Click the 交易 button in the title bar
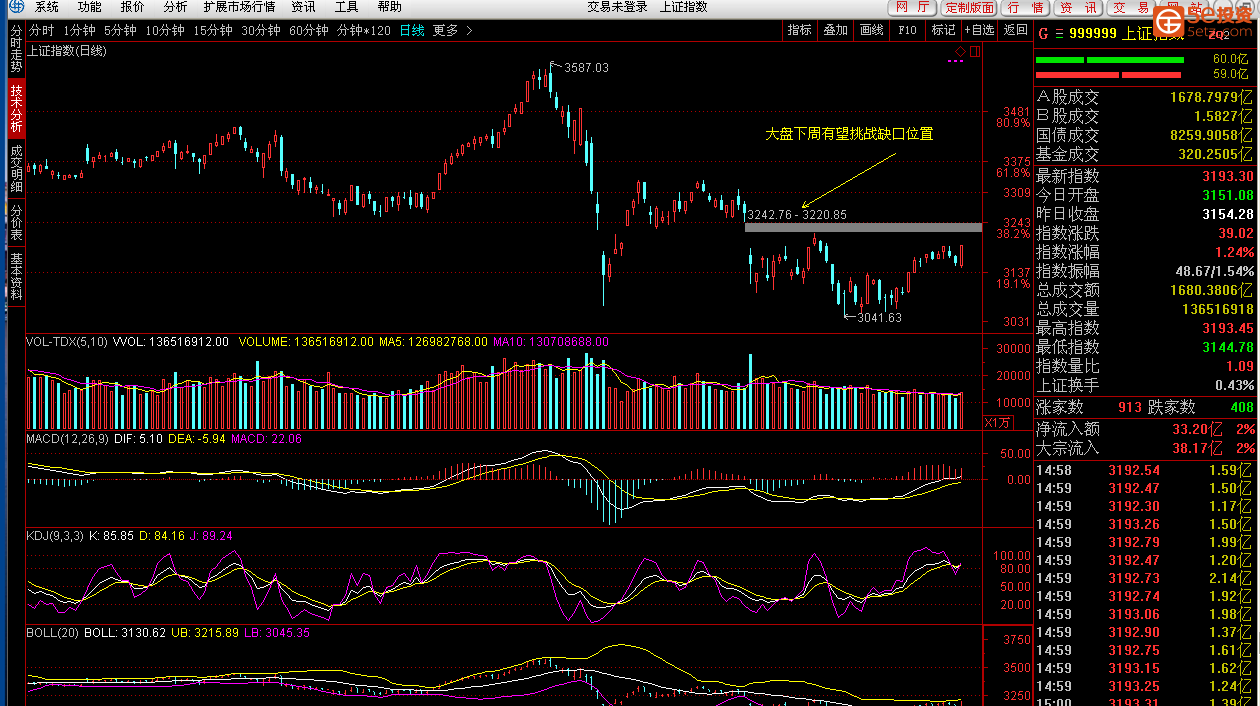The image size is (1260, 706). pos(1130,7)
